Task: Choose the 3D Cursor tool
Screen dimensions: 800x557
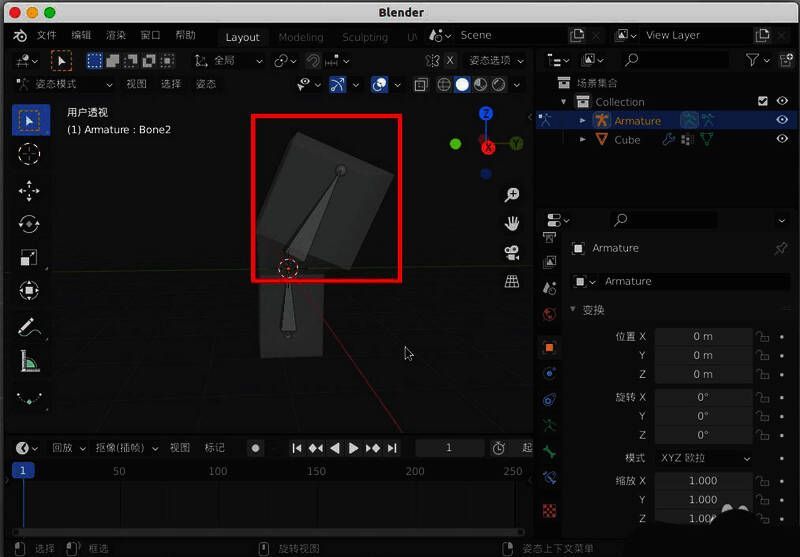Action: click(29, 154)
